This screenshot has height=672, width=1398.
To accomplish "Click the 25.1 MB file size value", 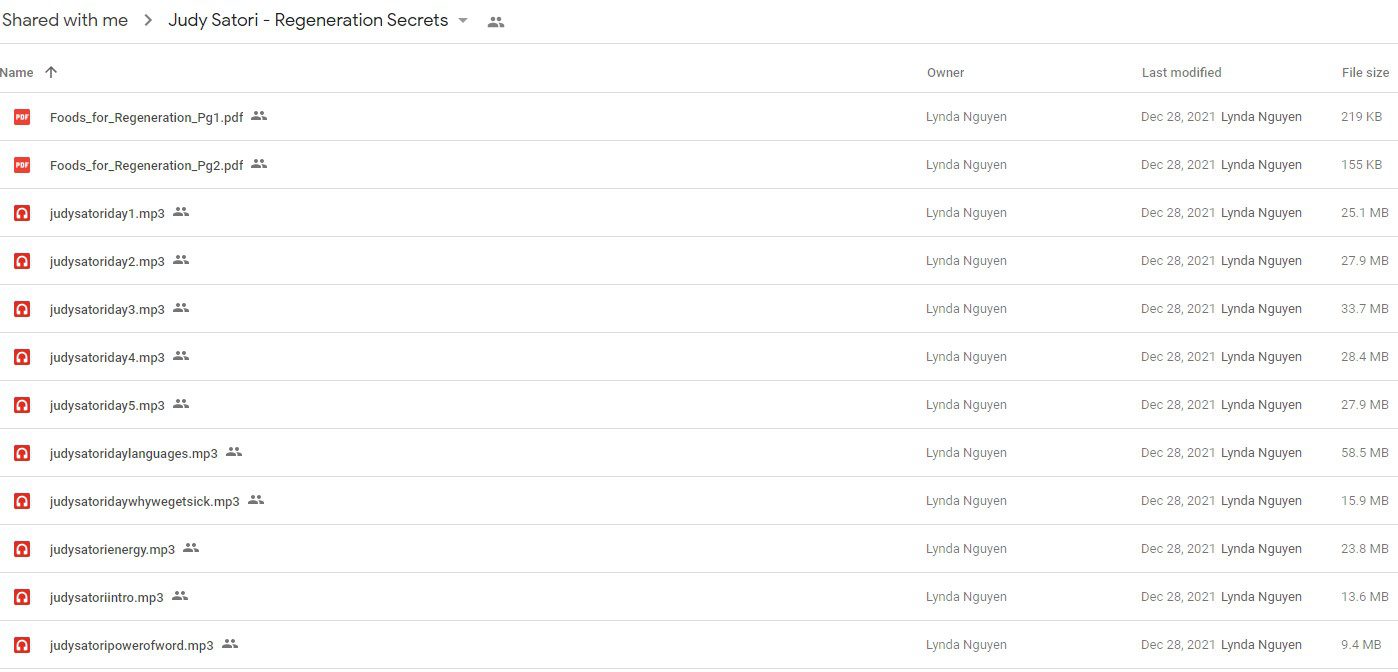I will point(1365,213).
